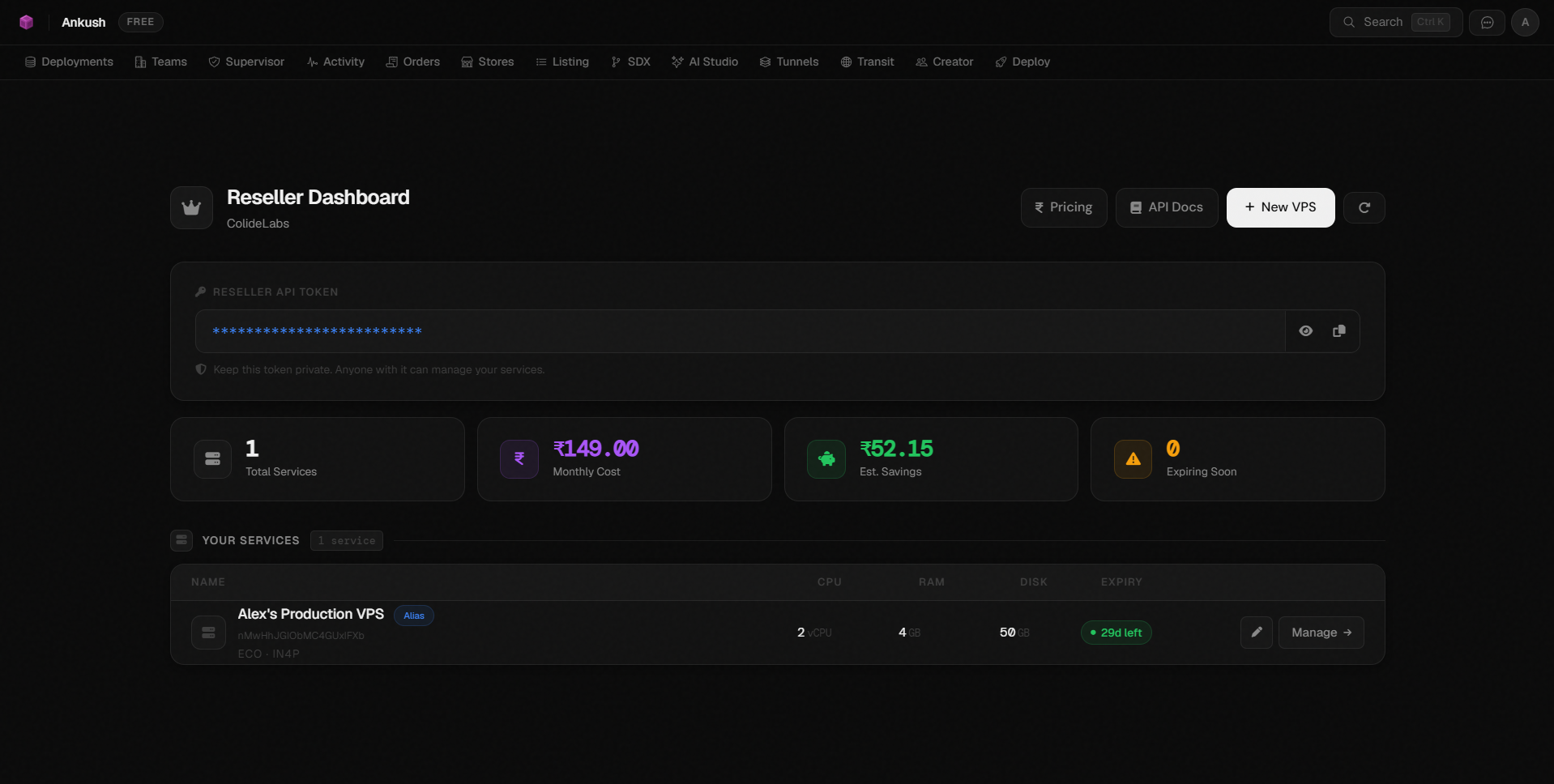Screen dimensions: 1554x784
Task: Click the Alex's Production VPS name
Action: (x=310, y=614)
